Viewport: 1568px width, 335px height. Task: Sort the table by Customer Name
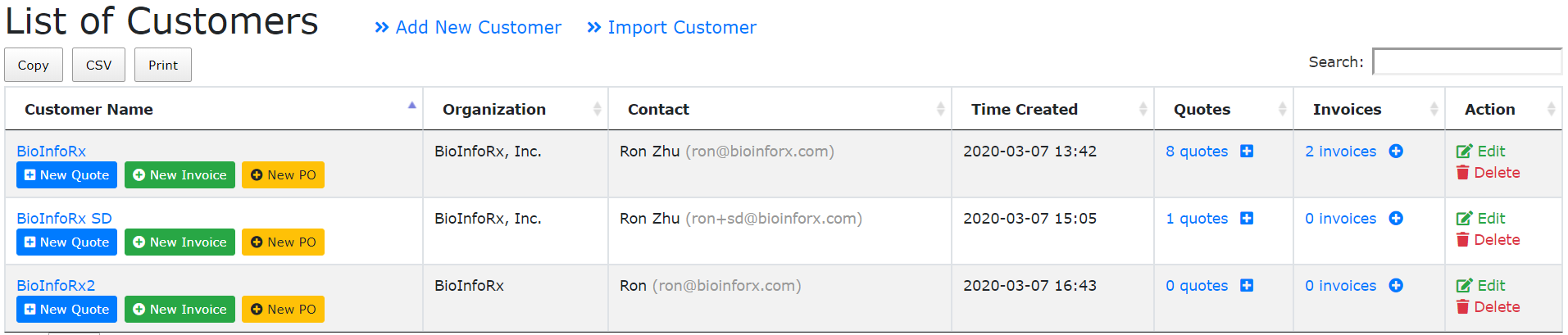point(89,109)
